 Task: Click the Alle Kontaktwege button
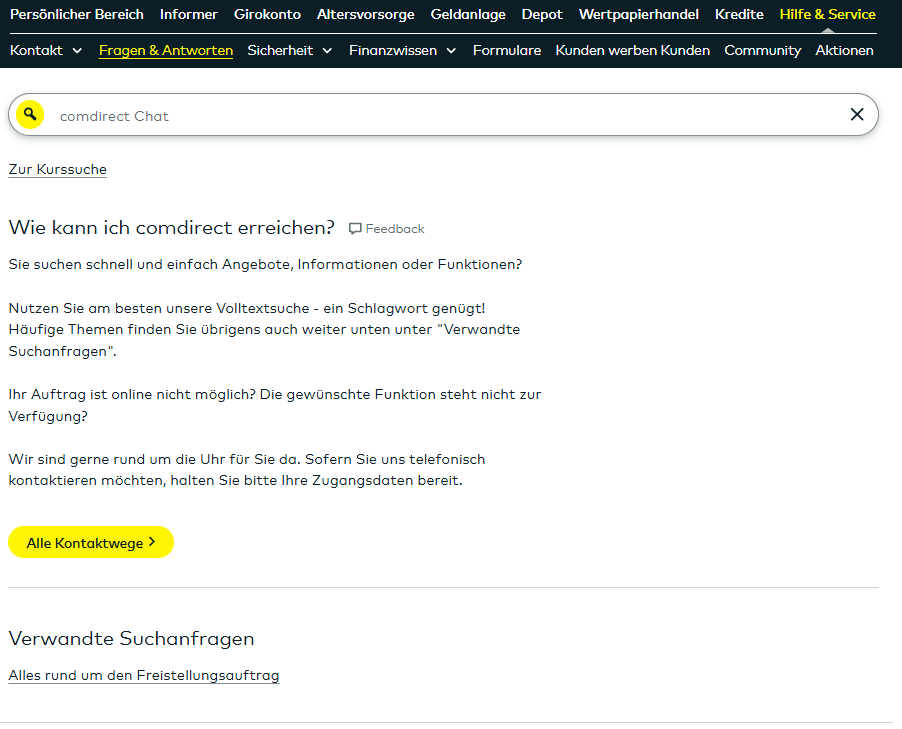click(x=91, y=542)
